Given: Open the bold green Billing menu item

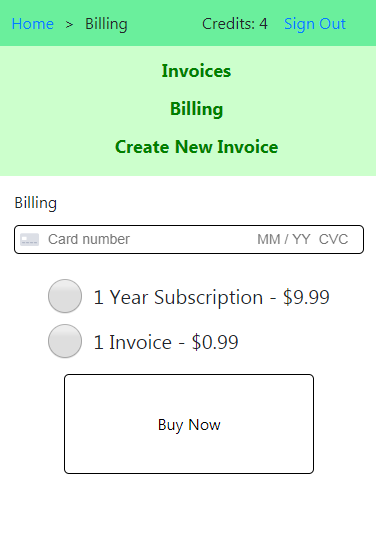Looking at the screenshot, I should click(196, 109).
